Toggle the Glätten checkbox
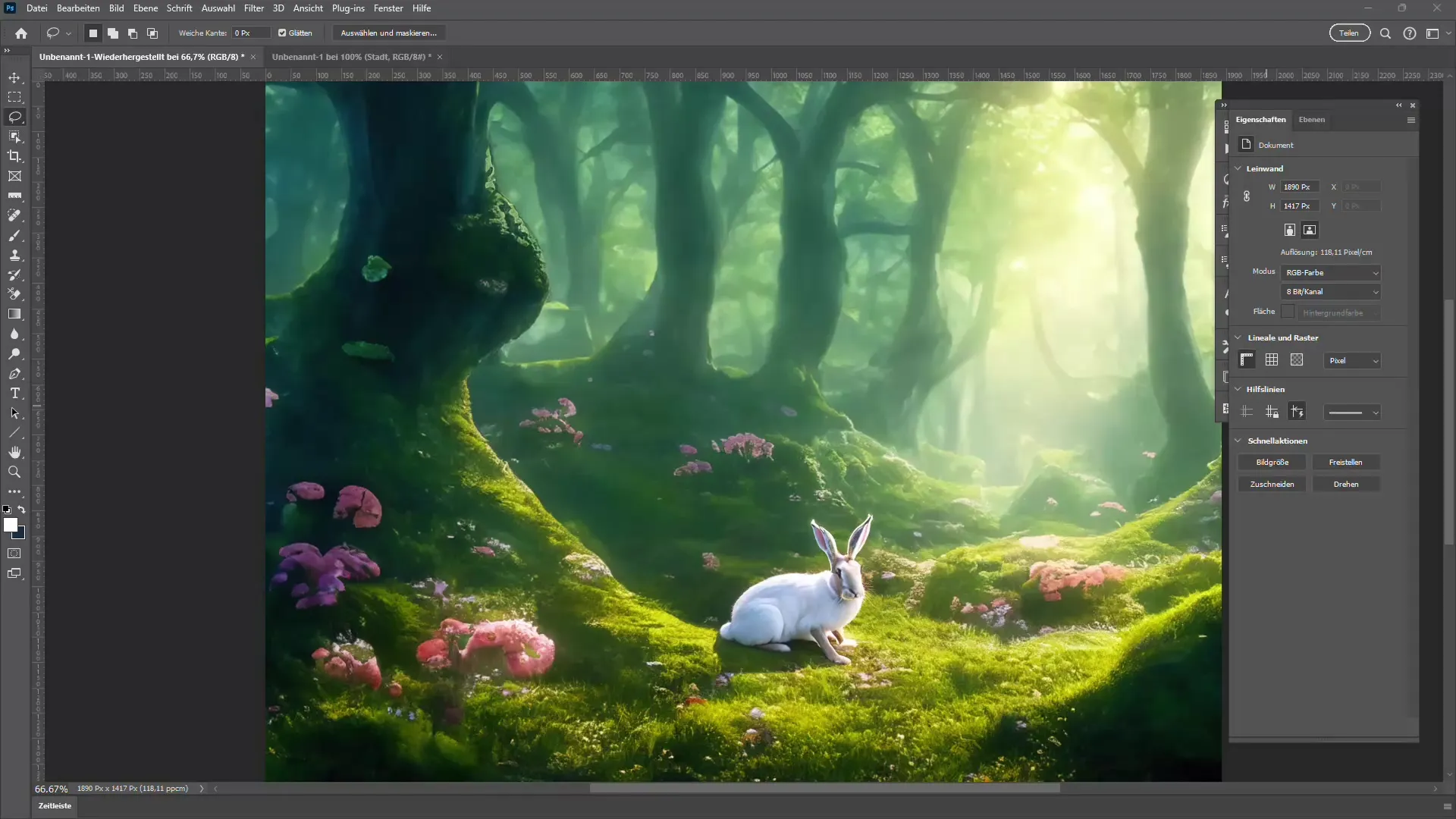 [x=282, y=33]
